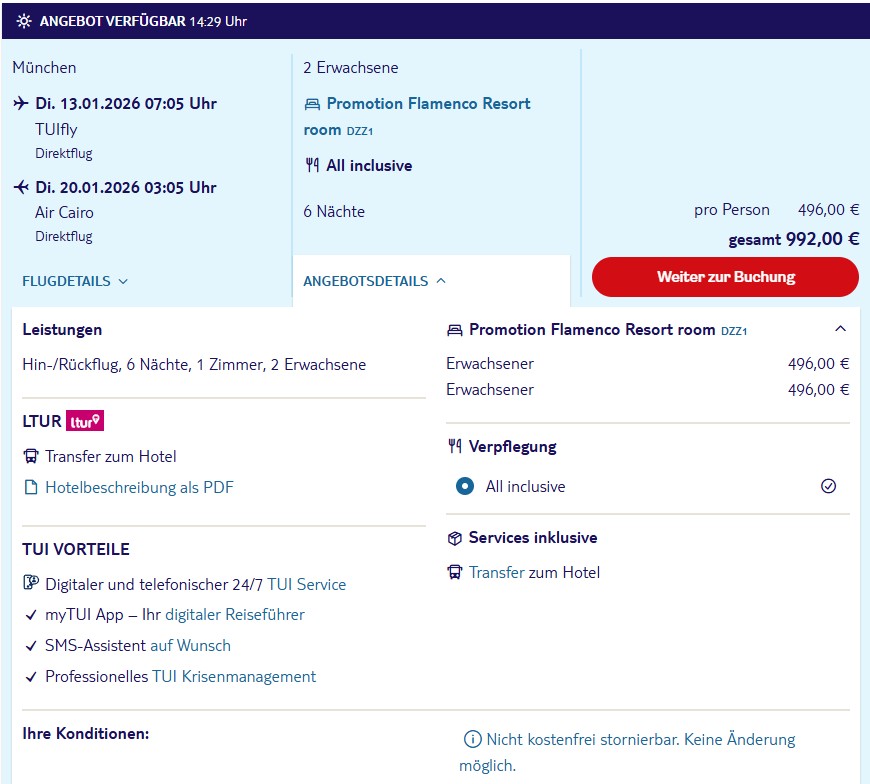Click the package icon next to Services inklusive
Image resolution: width=870 pixels, height=784 pixels.
coord(454,538)
